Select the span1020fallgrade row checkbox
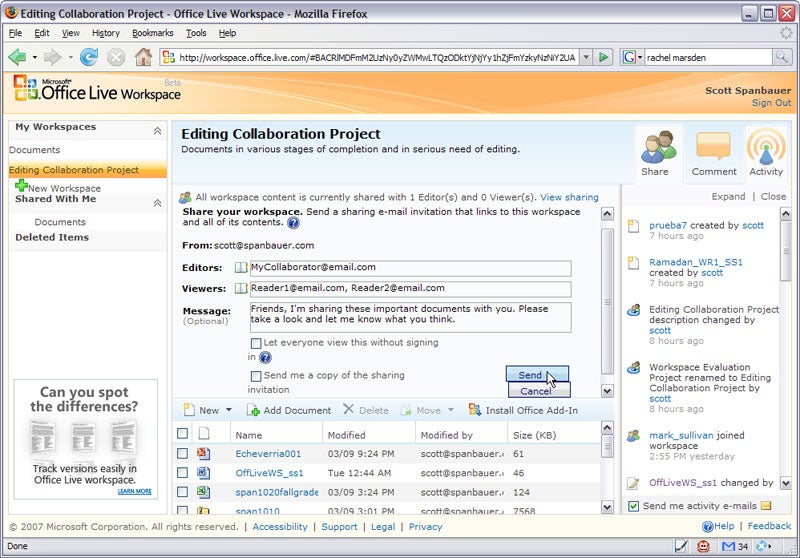The height and width of the screenshot is (558, 800). (x=182, y=492)
